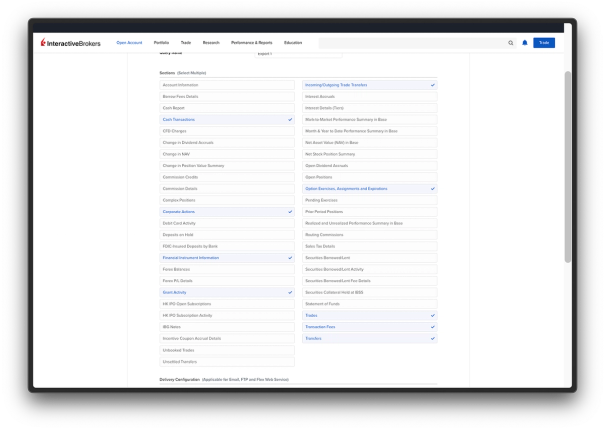Viewport: 605px width, 430px height.
Task: Select the Debit Card Activity section
Action: pyautogui.click(x=227, y=223)
